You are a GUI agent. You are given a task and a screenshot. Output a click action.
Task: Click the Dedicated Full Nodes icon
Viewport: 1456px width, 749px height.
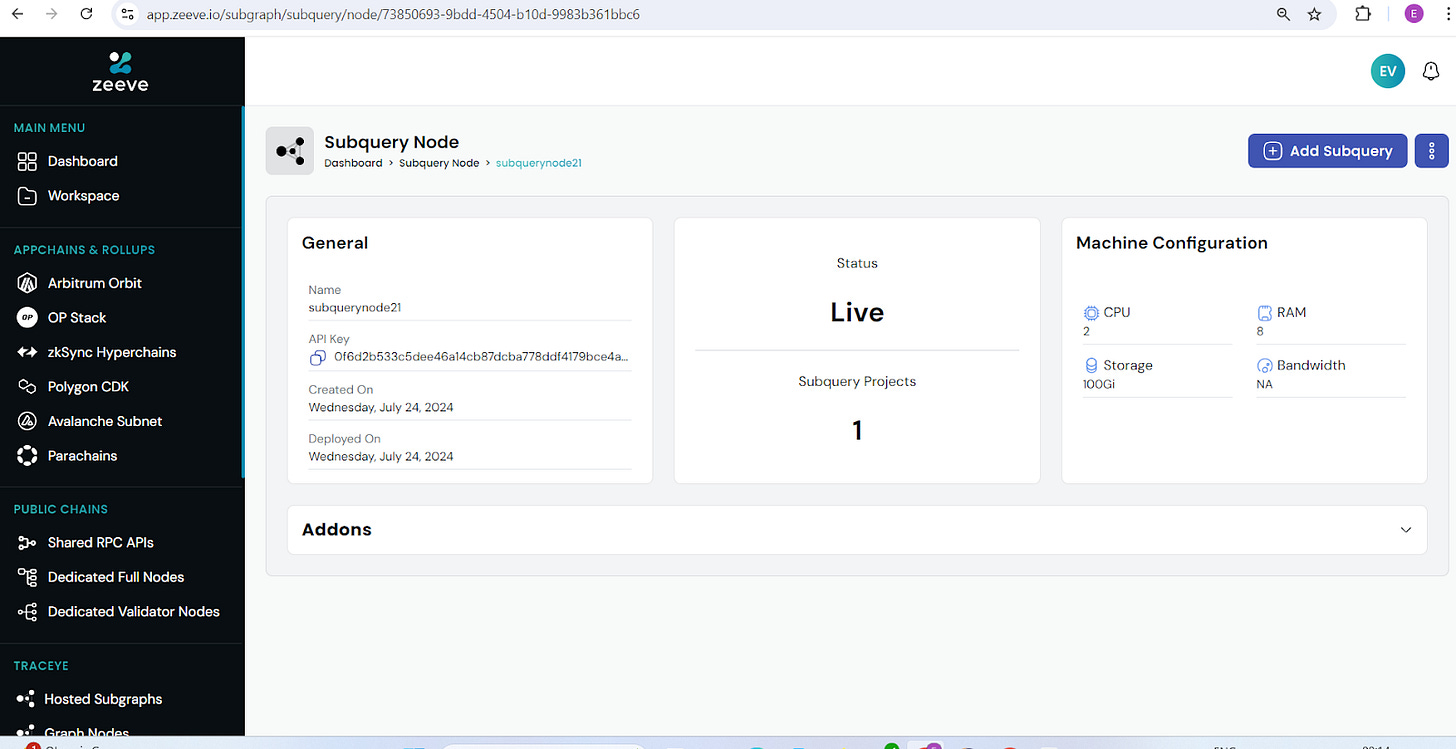pyautogui.click(x=27, y=577)
